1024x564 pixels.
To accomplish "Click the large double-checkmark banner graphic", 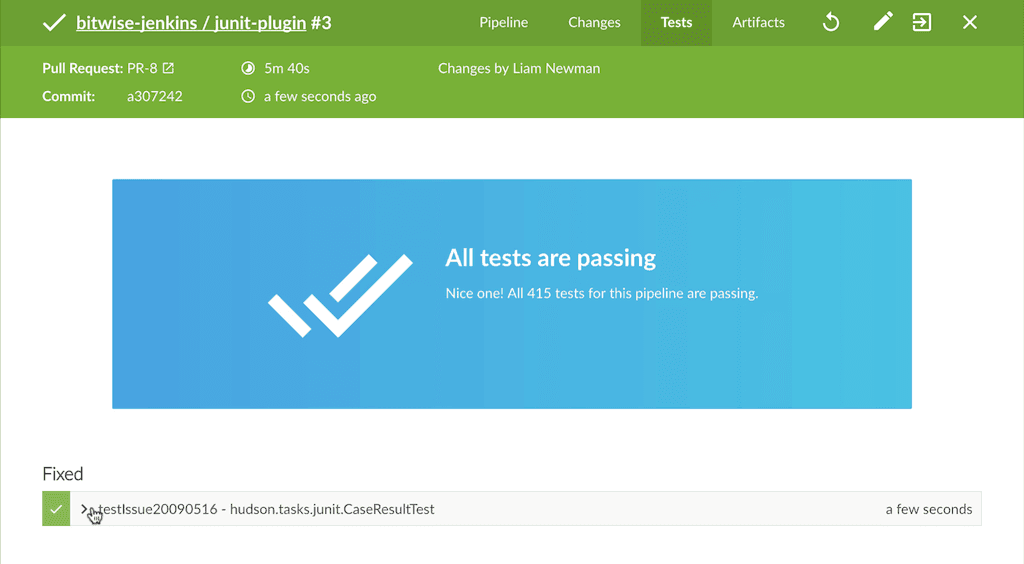I will 340,295.
